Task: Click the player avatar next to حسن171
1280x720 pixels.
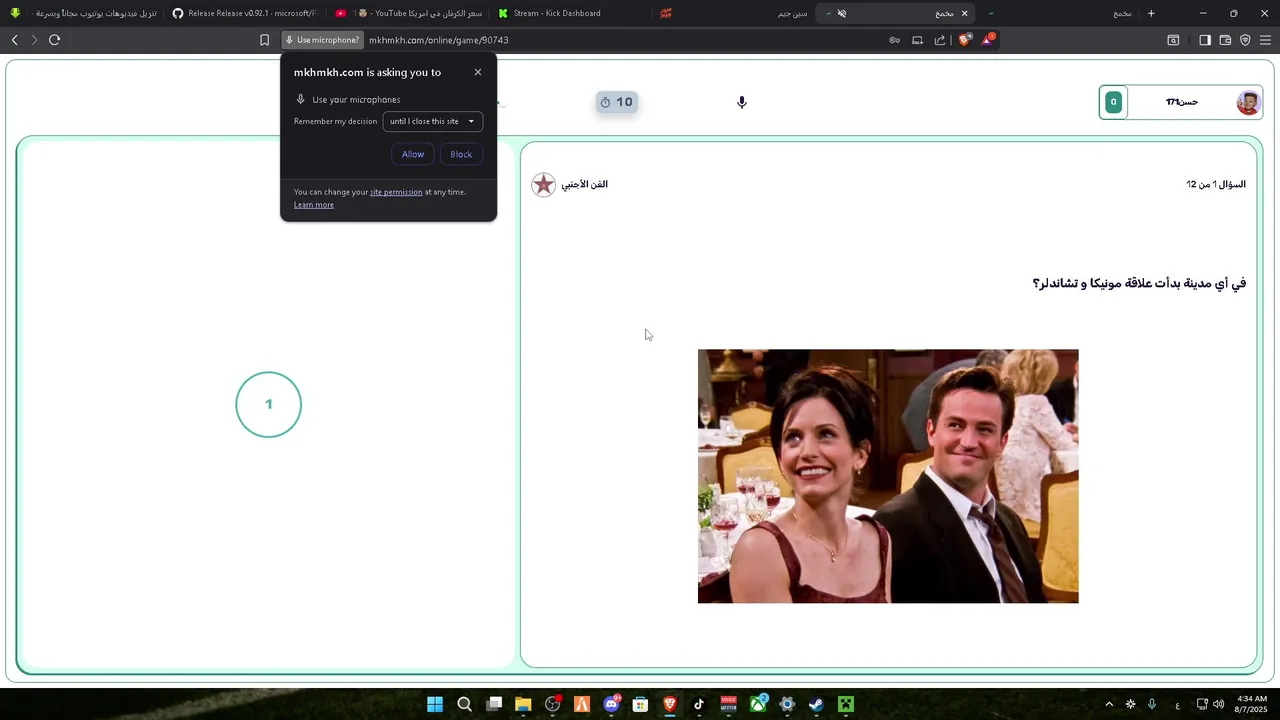Action: 1248,102
